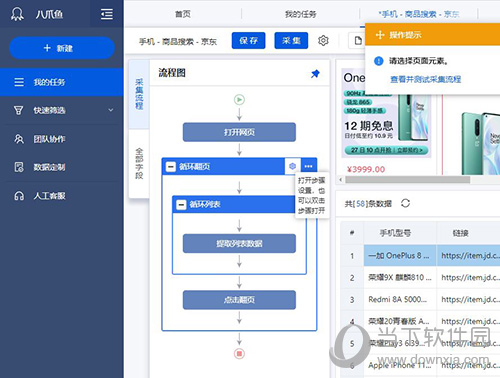Click the link cell in row 3
Image resolution: width=500 pixels, height=378 pixels.
(x=469, y=299)
